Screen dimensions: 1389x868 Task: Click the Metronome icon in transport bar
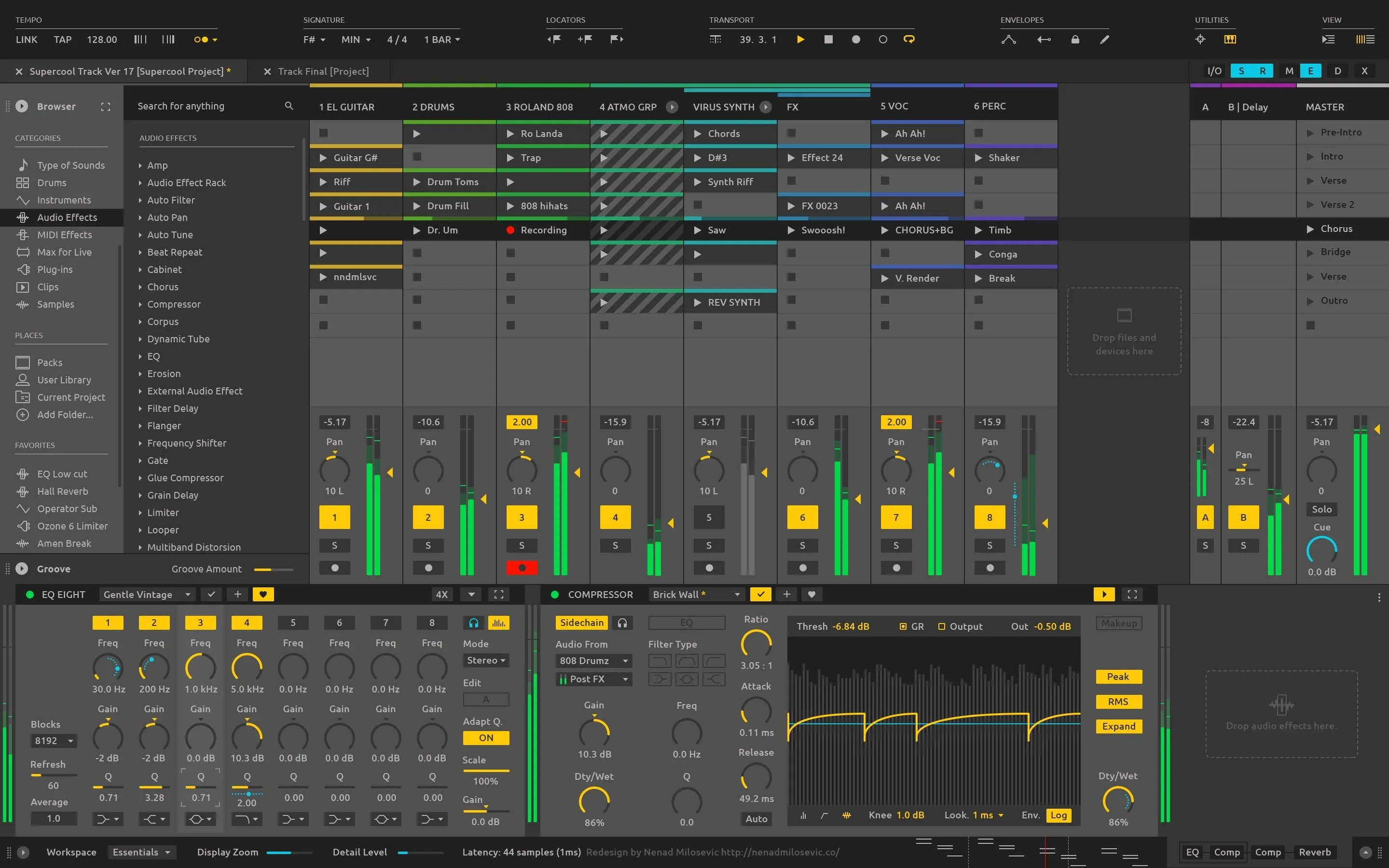click(715, 39)
